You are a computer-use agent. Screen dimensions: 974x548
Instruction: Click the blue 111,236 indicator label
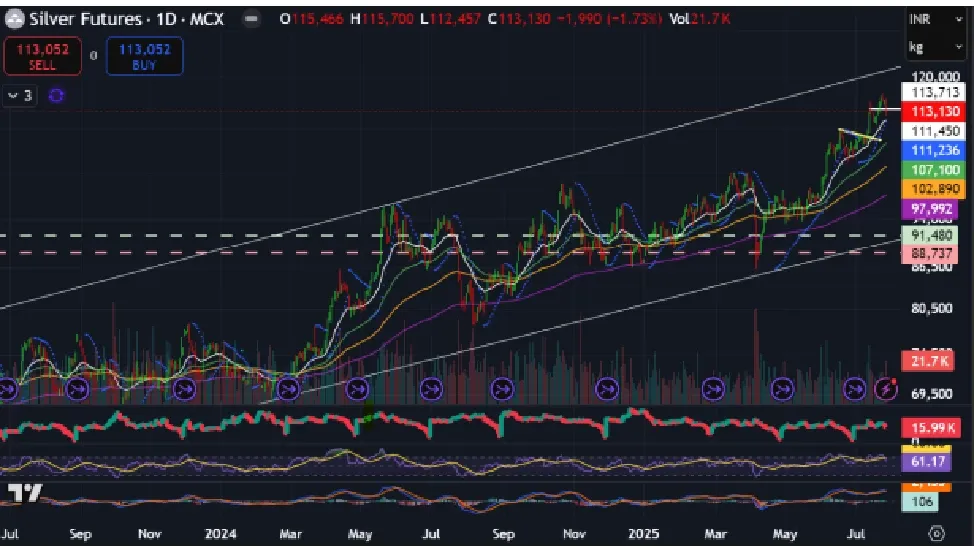[934, 150]
